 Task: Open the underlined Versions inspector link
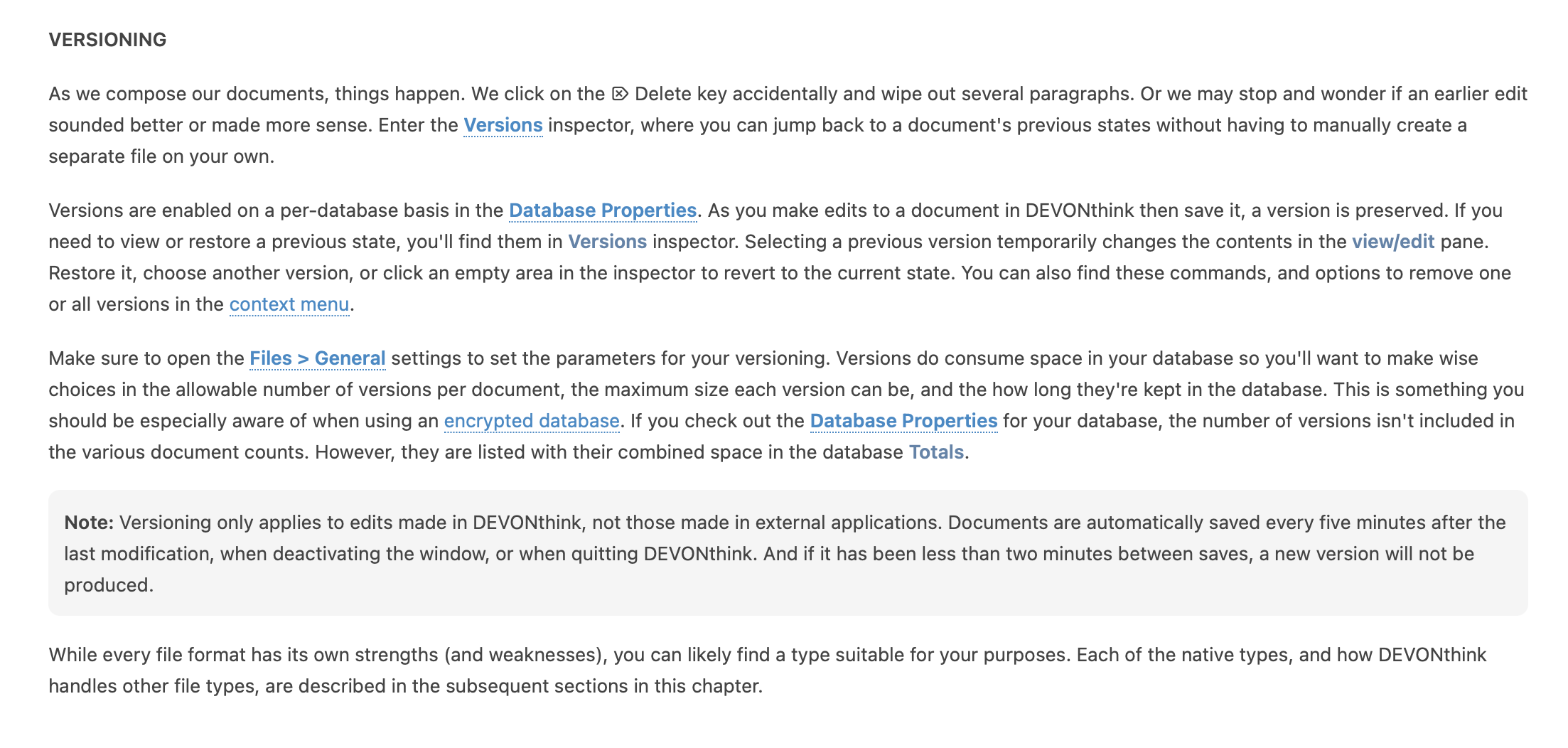pos(503,125)
